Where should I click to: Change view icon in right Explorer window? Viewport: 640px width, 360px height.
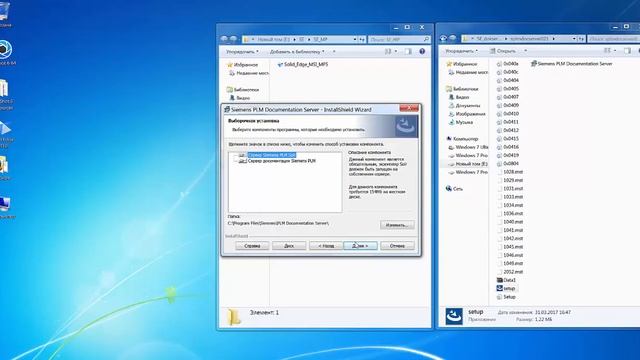pos(607,51)
